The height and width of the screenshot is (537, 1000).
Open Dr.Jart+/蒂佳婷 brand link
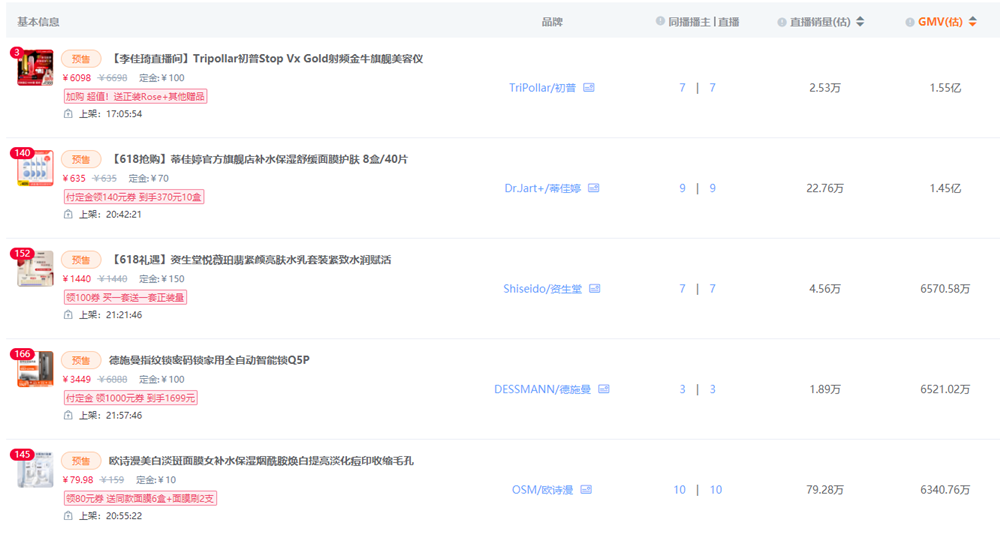[x=543, y=188]
